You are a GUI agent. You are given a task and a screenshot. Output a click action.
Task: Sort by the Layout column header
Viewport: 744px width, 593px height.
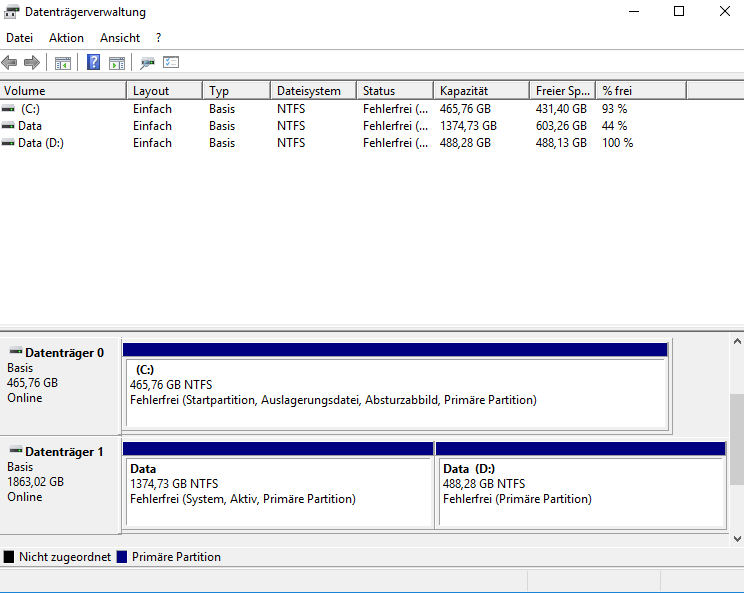point(165,91)
